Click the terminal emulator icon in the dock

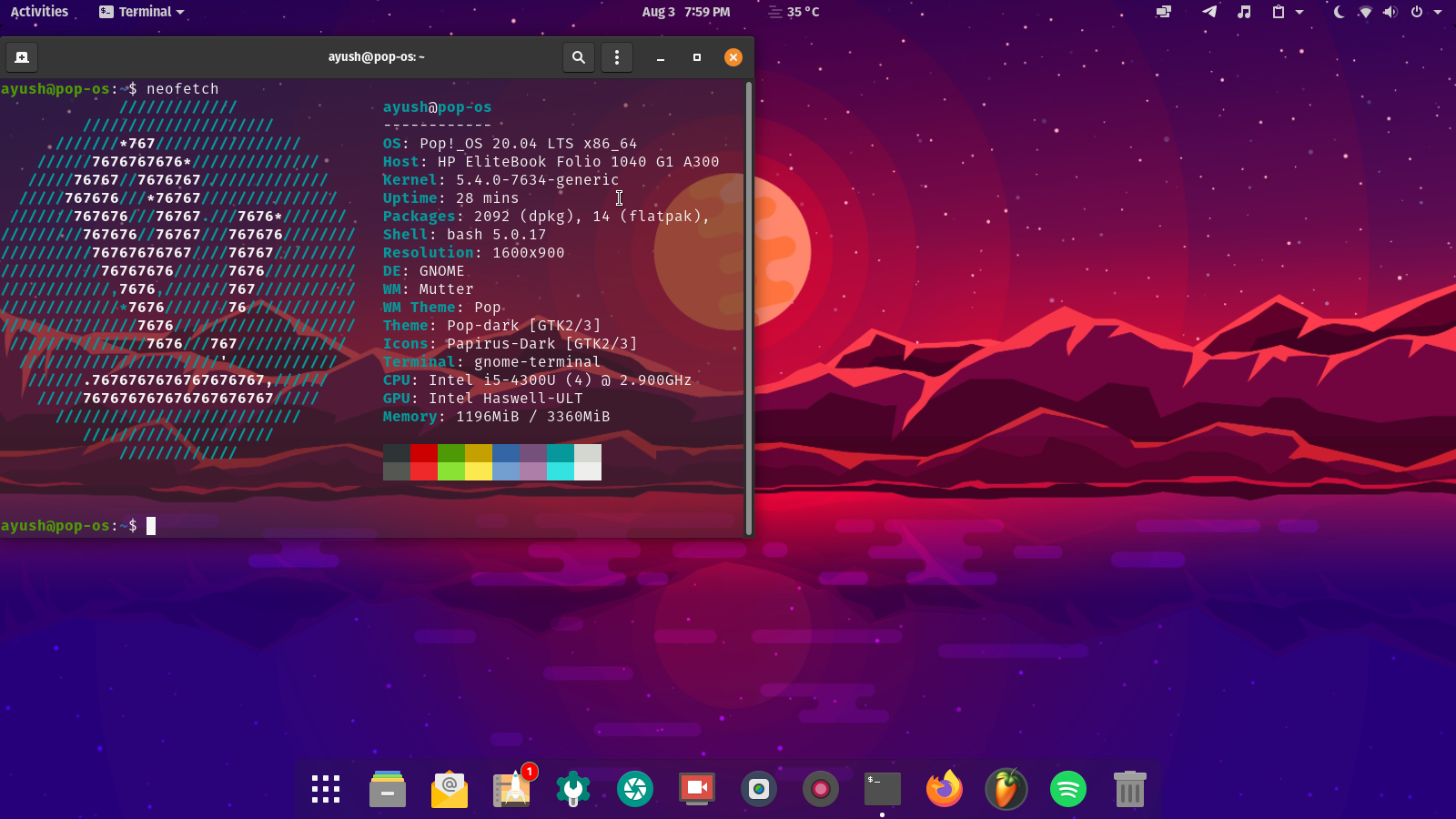(x=880, y=789)
